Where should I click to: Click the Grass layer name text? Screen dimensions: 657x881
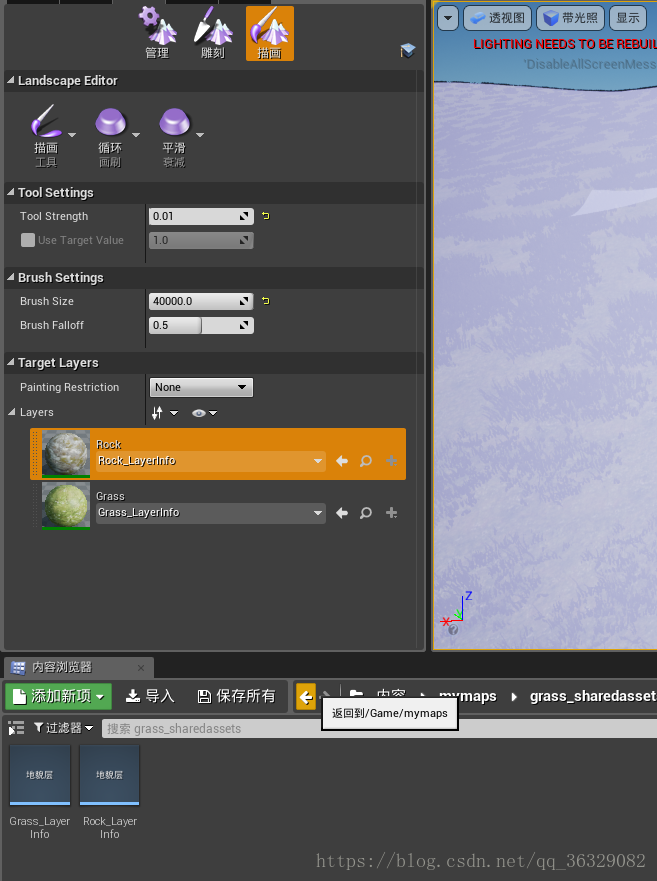(110, 496)
